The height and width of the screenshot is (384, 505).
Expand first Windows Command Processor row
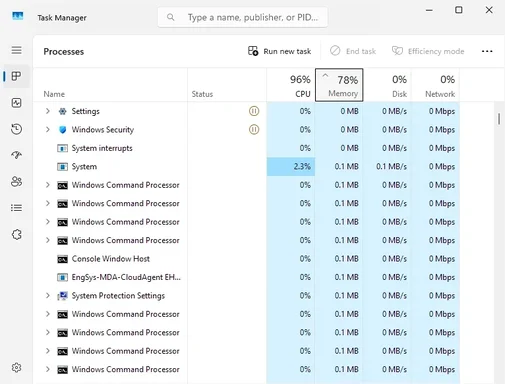(47, 185)
